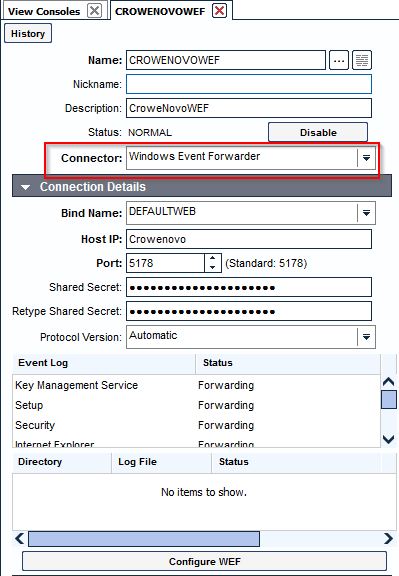Collapse the Connection Details section
399x576 pixels.
pos(25,187)
